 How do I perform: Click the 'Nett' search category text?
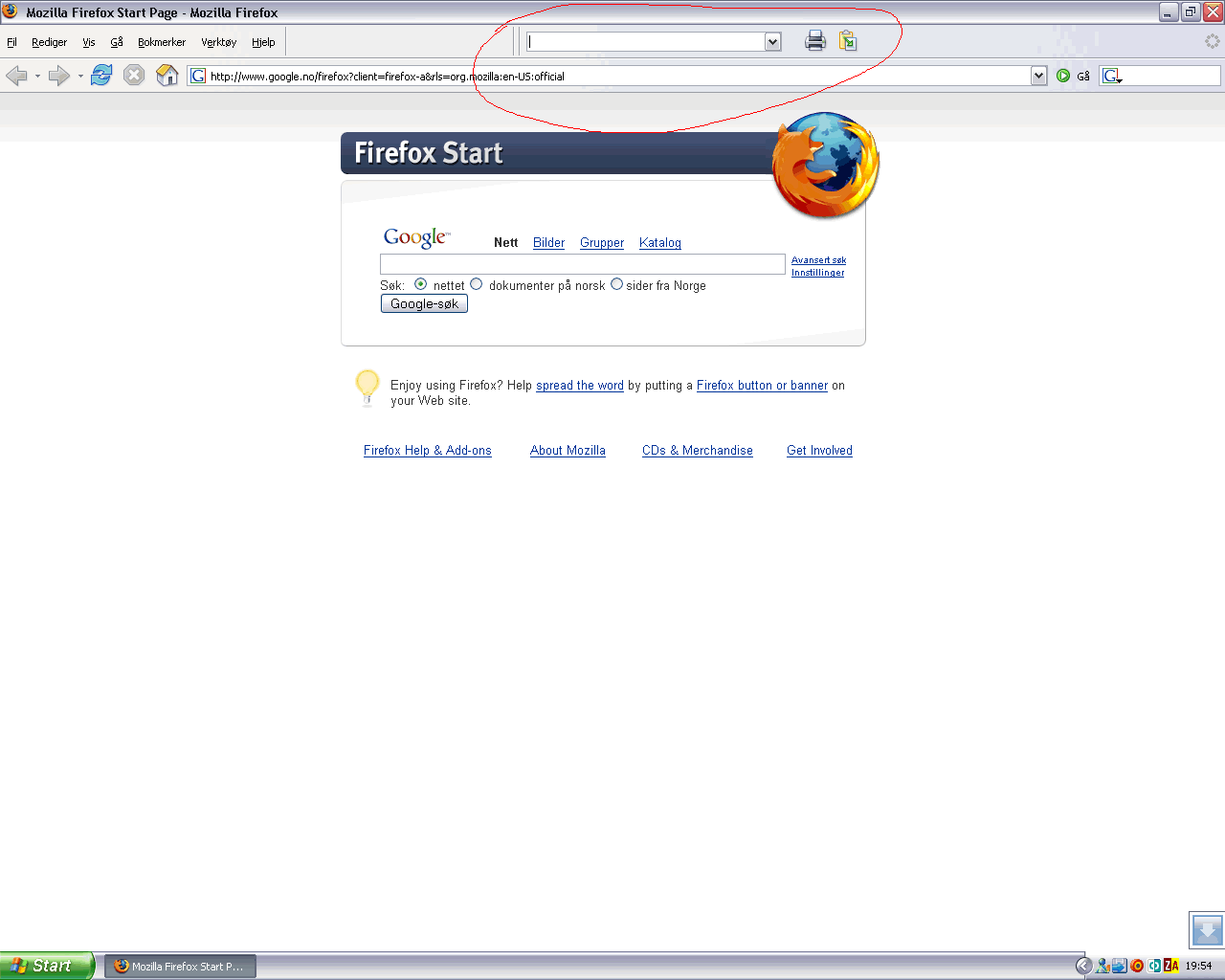[505, 243]
